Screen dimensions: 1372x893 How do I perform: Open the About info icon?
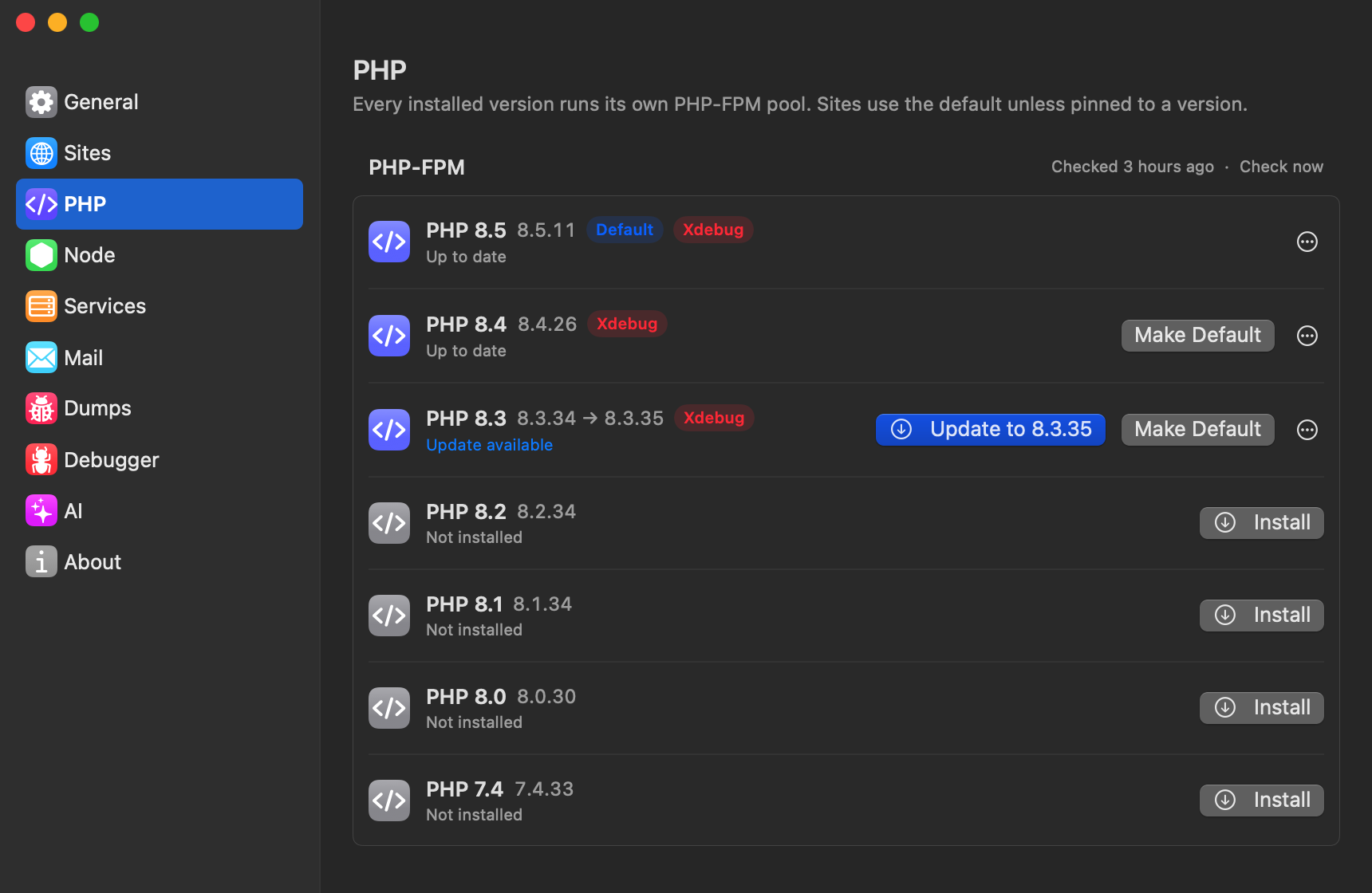click(x=41, y=561)
